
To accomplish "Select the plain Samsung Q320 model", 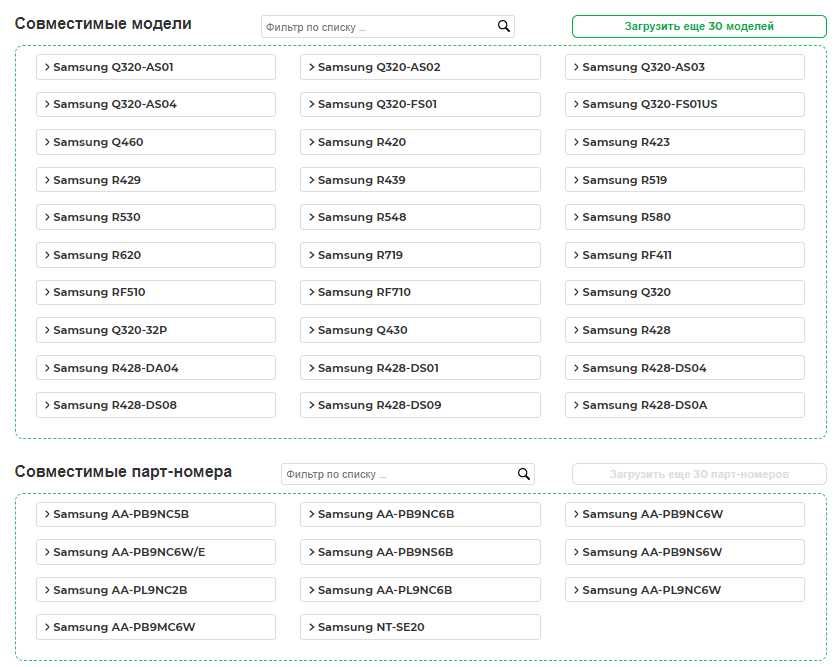I will click(x=685, y=292).
